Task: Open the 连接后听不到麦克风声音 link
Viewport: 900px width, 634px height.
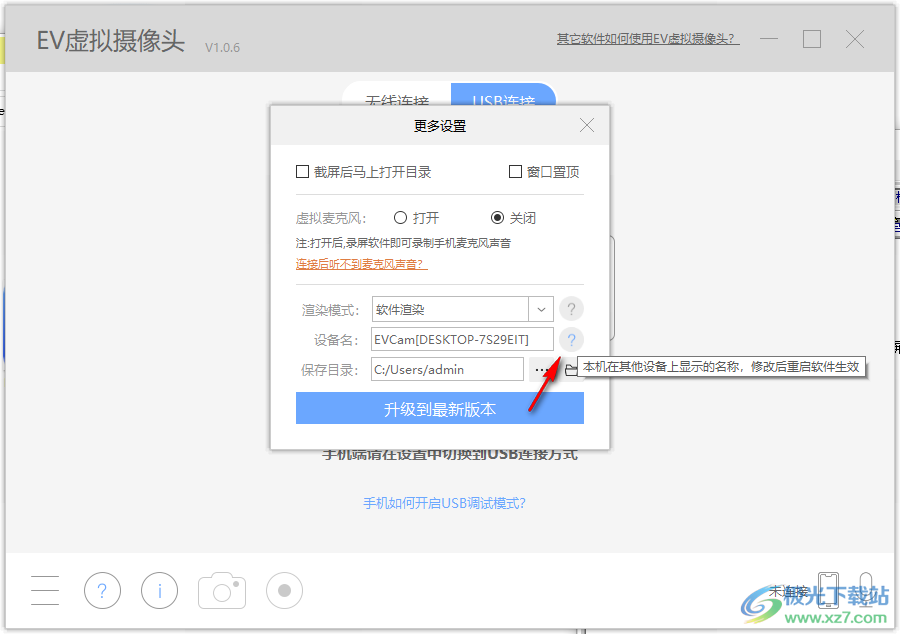Action: 361,265
